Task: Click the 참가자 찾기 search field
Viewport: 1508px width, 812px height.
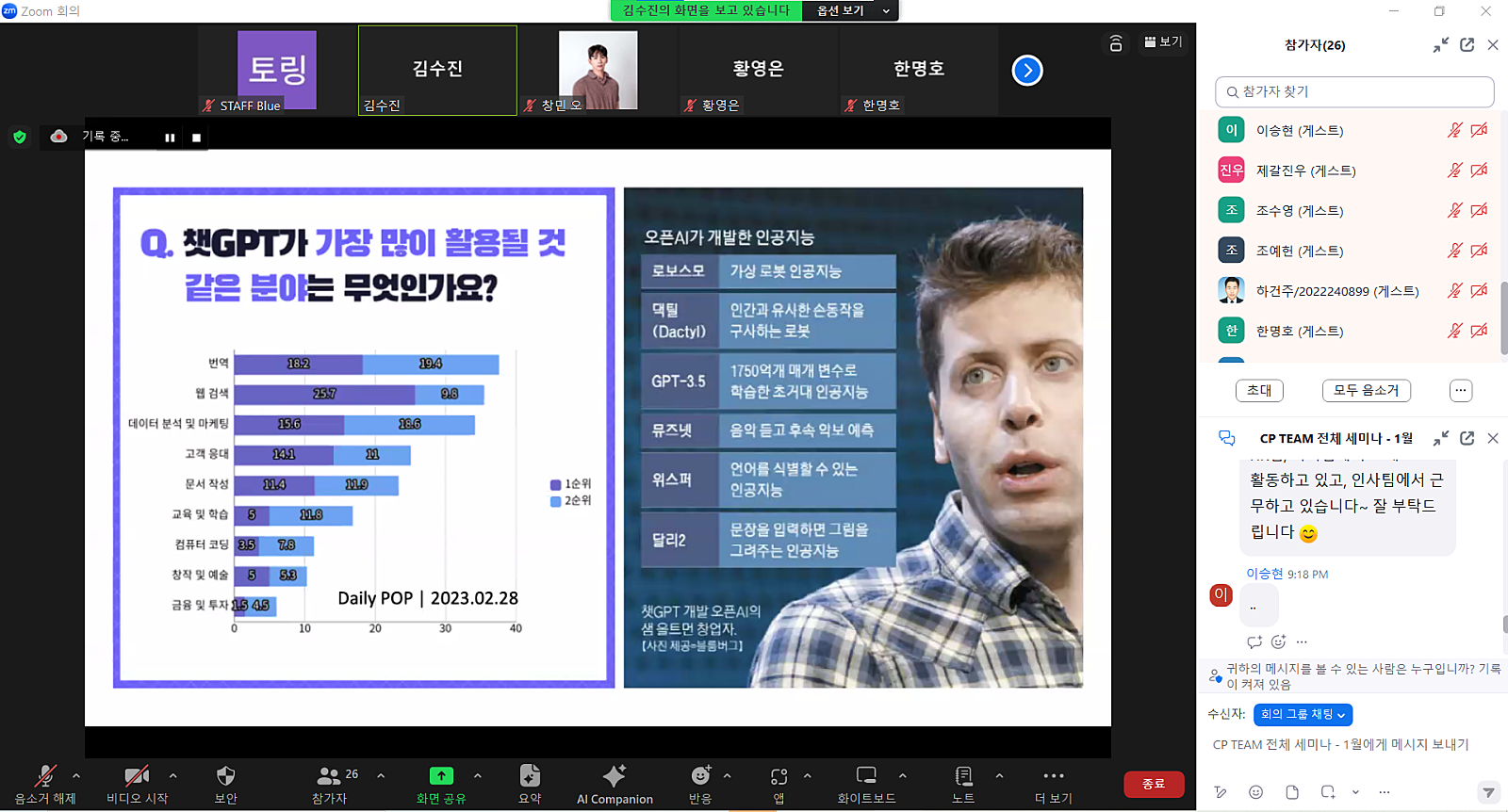Action: coord(1354,91)
